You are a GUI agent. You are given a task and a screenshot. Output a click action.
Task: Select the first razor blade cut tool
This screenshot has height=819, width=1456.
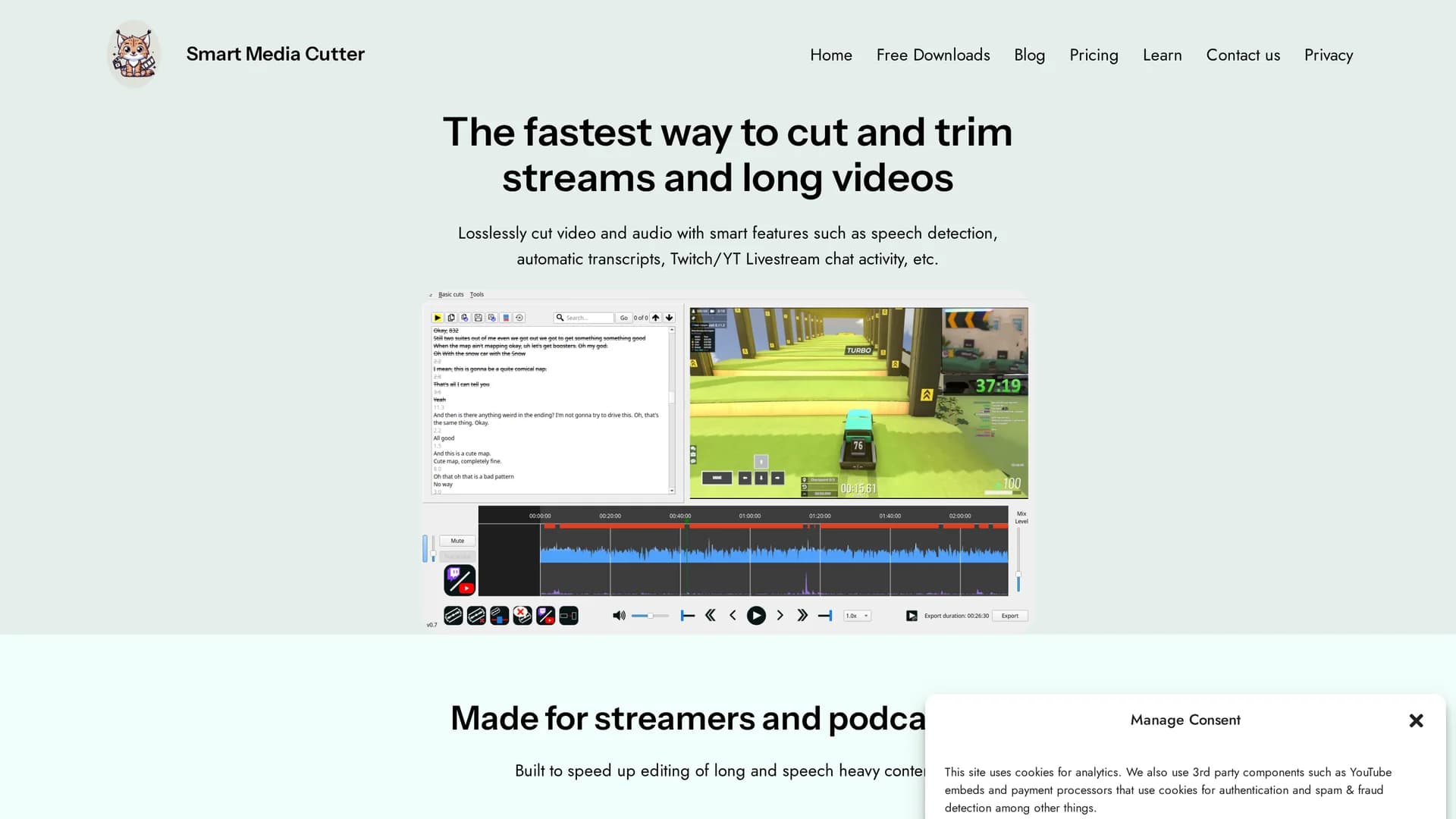pos(453,616)
